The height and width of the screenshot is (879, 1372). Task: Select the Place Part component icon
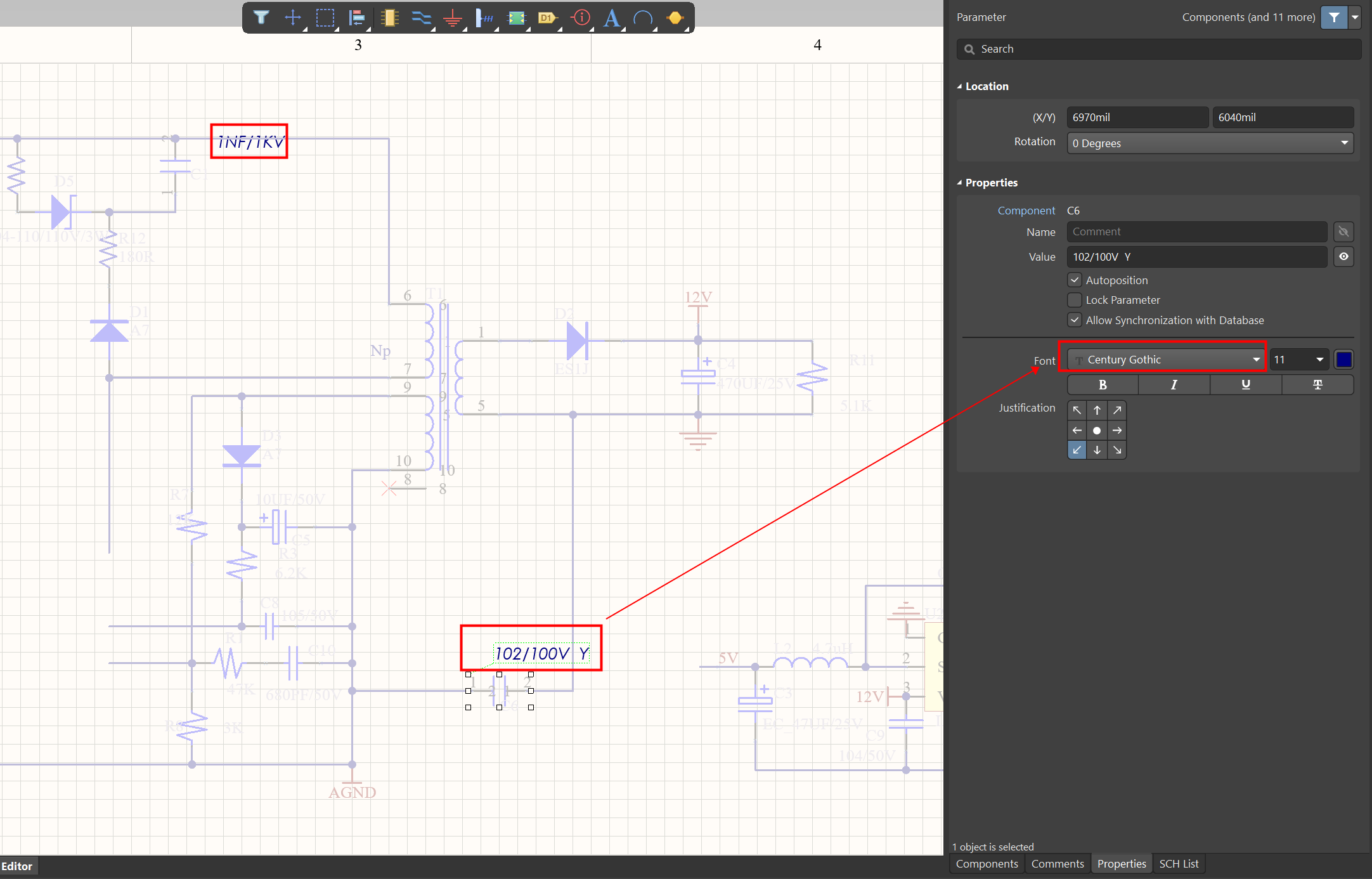coord(389,17)
